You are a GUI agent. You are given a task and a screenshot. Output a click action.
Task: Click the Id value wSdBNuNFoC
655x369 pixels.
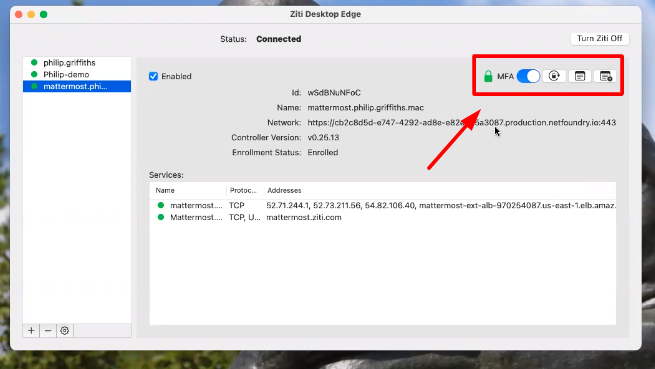(x=334, y=93)
